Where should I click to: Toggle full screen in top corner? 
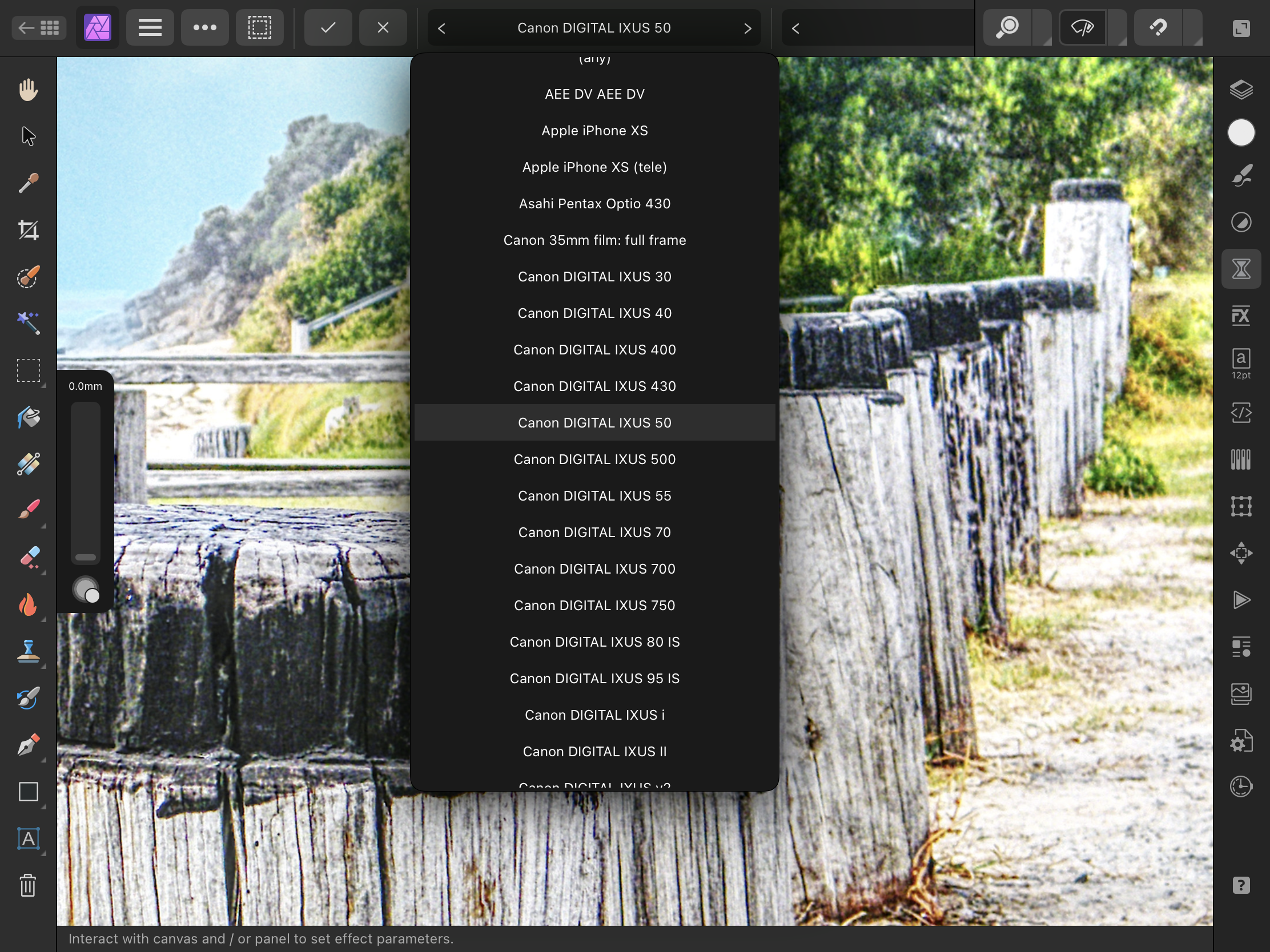tap(1241, 28)
